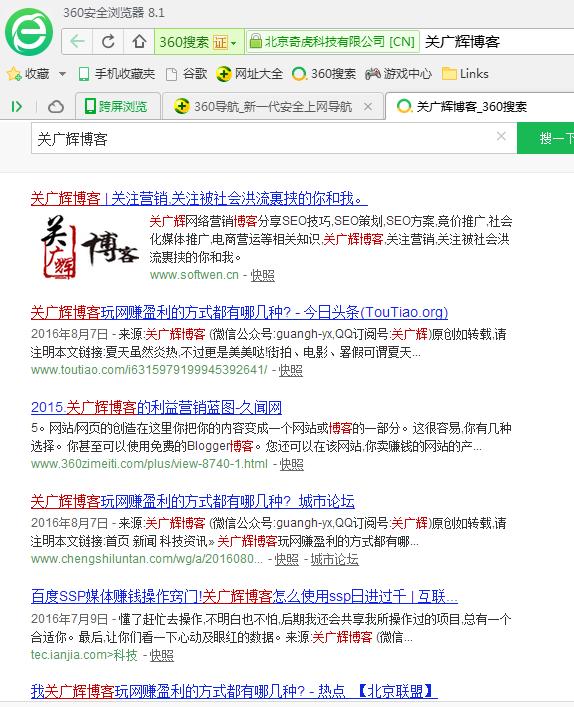Open 跨屏浏览 tab button

117,106
